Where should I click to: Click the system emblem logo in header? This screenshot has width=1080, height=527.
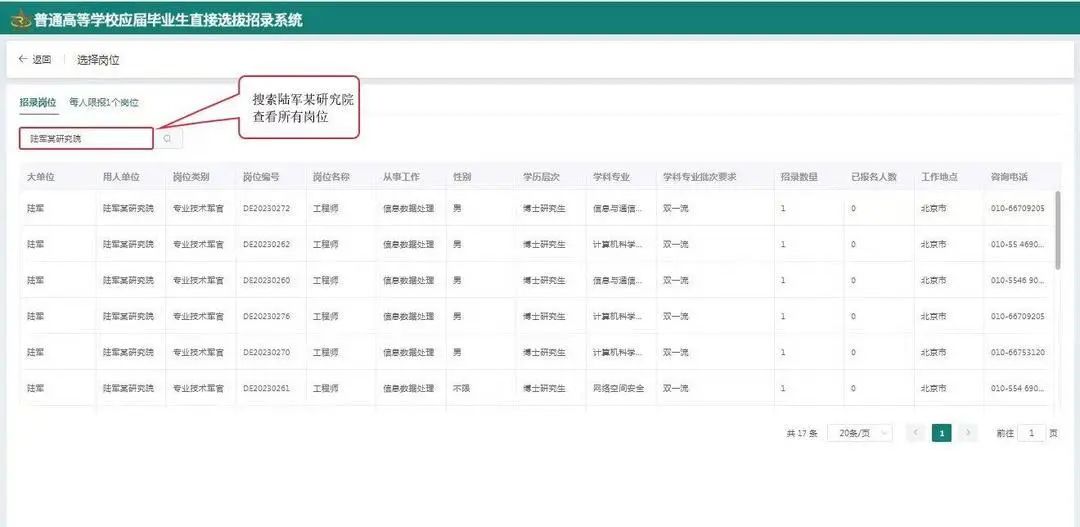coord(20,19)
